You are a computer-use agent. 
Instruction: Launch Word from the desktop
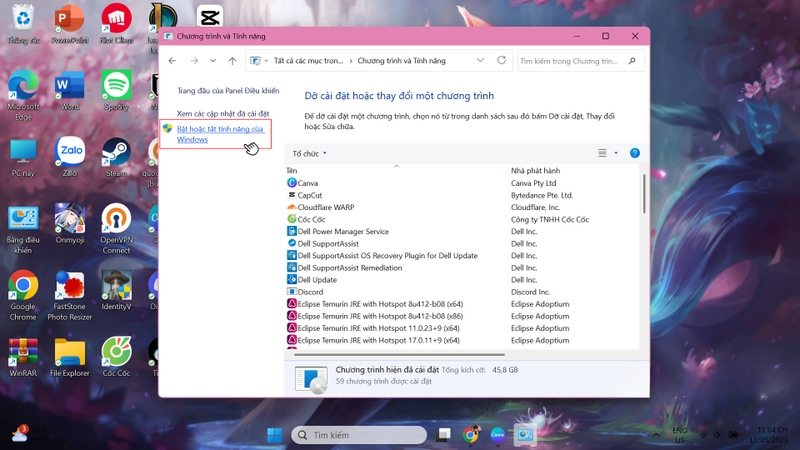click(69, 90)
